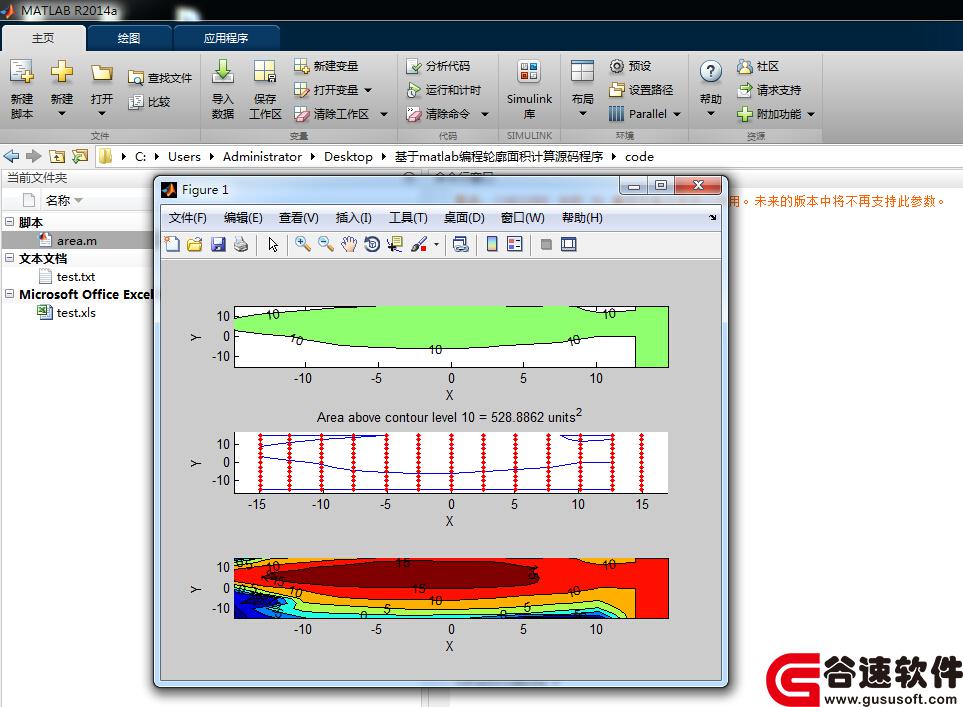Click the Open (打开) folder icon
The height and width of the screenshot is (707, 963).
pos(101,72)
